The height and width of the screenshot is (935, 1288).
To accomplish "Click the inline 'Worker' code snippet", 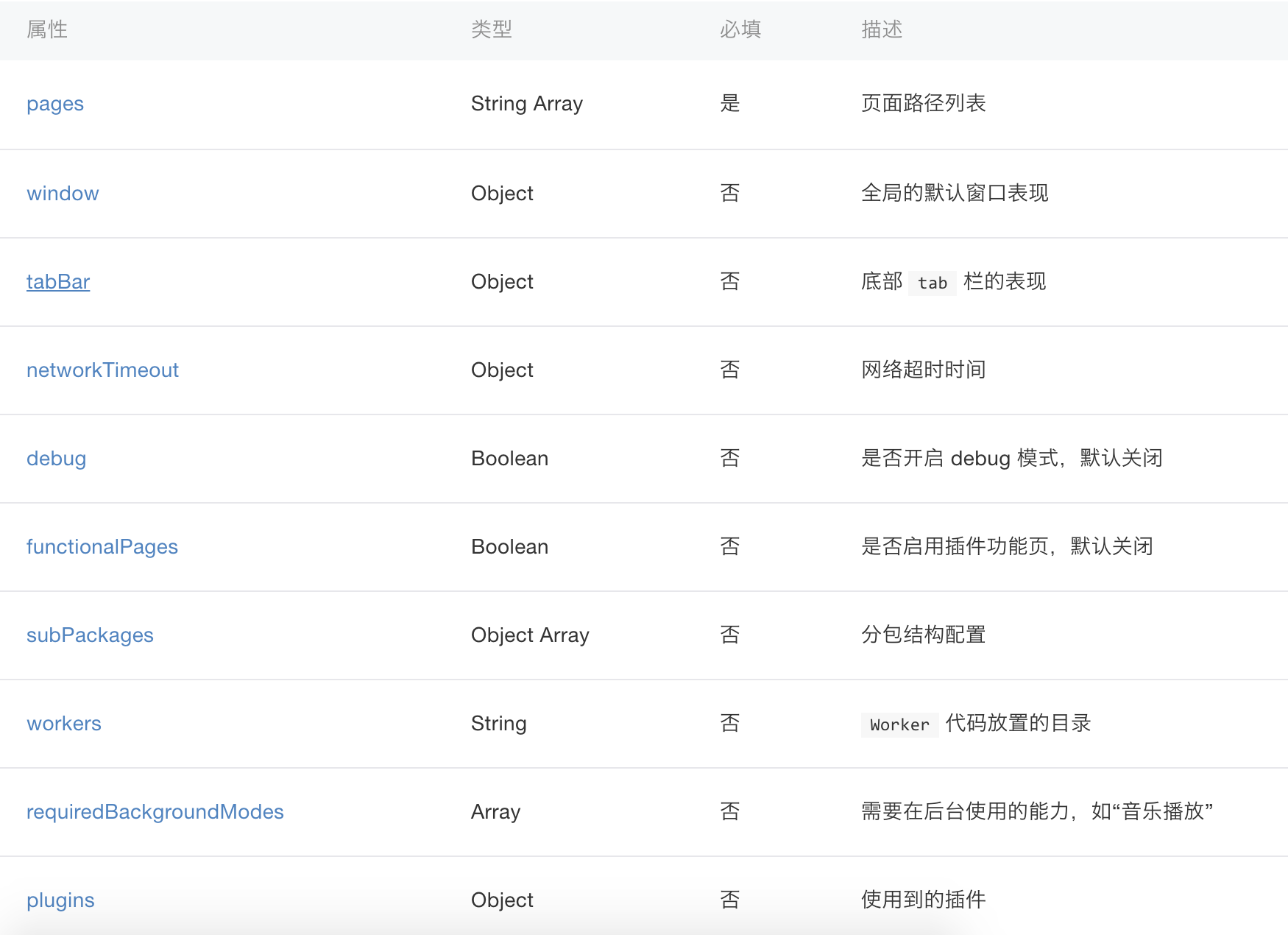I will [899, 724].
